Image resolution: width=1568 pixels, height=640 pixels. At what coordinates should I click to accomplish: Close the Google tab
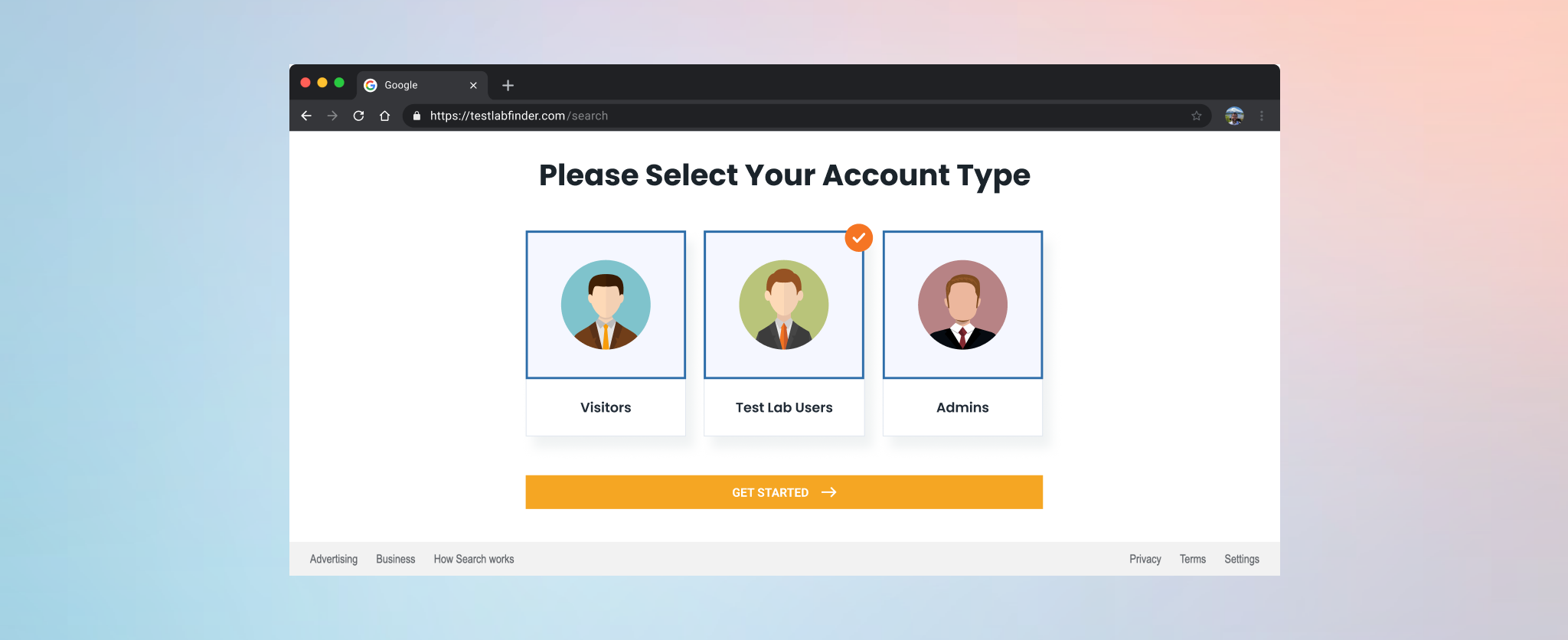(x=473, y=85)
